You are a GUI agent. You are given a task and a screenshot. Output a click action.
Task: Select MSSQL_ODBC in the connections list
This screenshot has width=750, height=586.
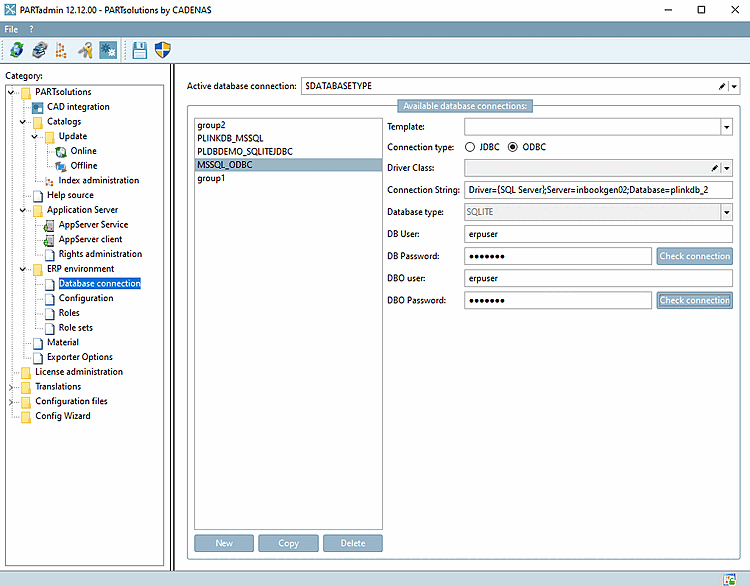(288, 165)
